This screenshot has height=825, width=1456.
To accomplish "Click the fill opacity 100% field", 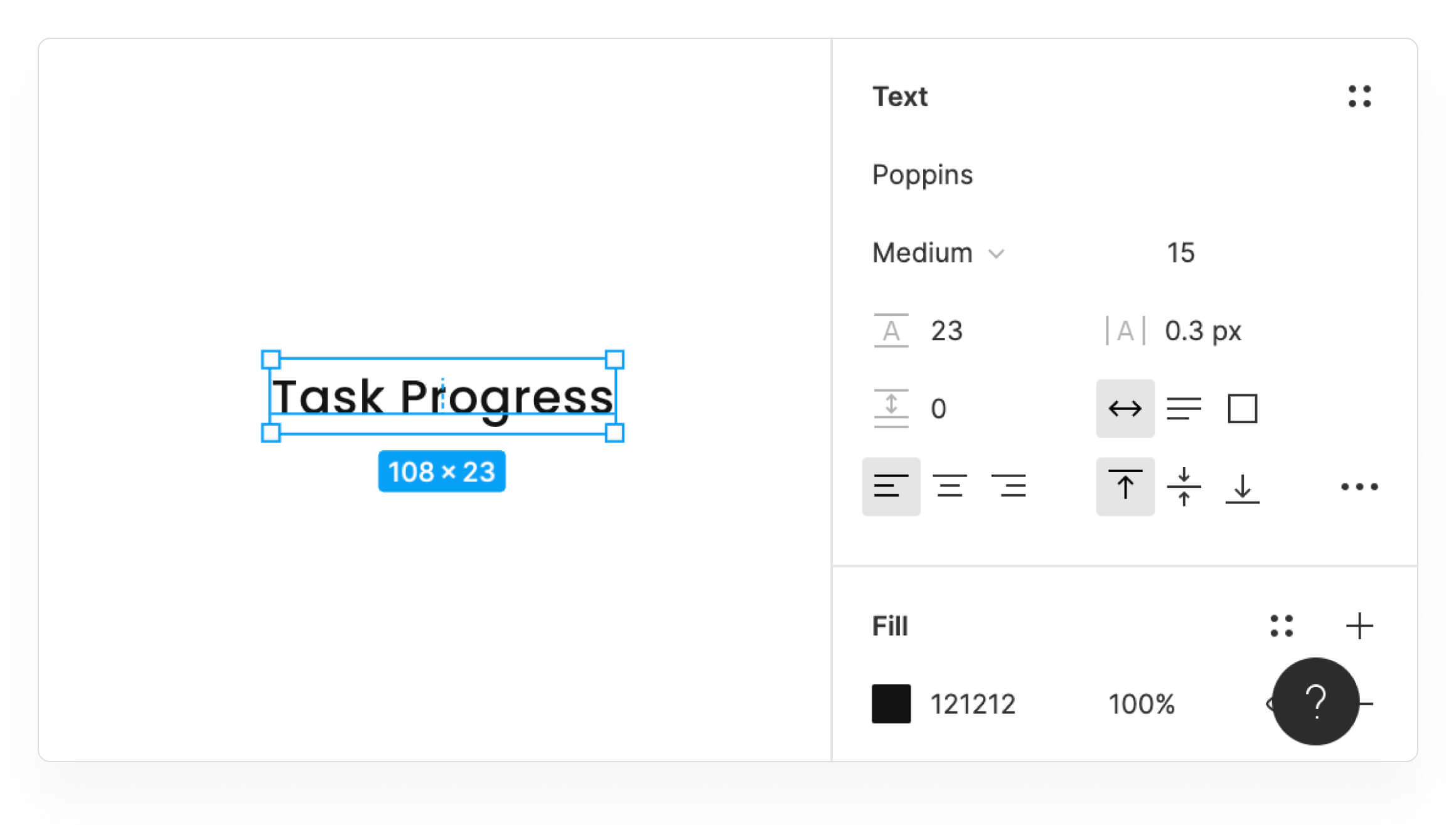I will coord(1142,704).
